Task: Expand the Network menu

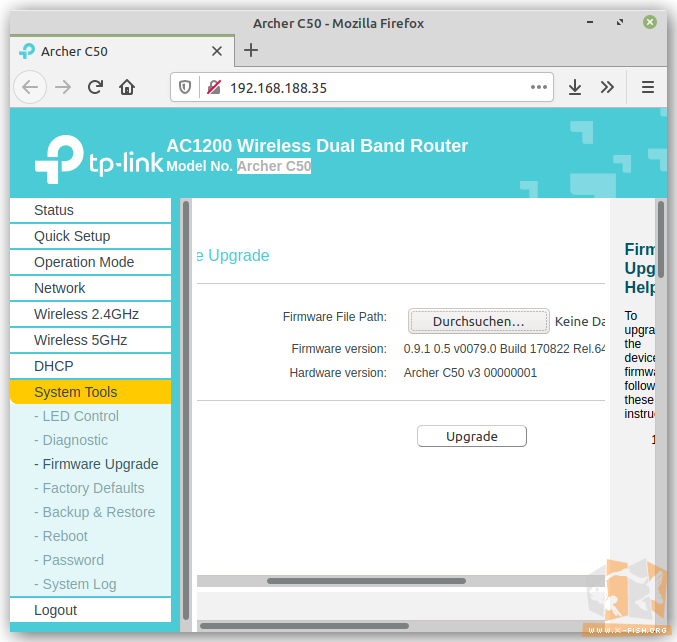Action: pyautogui.click(x=90, y=288)
